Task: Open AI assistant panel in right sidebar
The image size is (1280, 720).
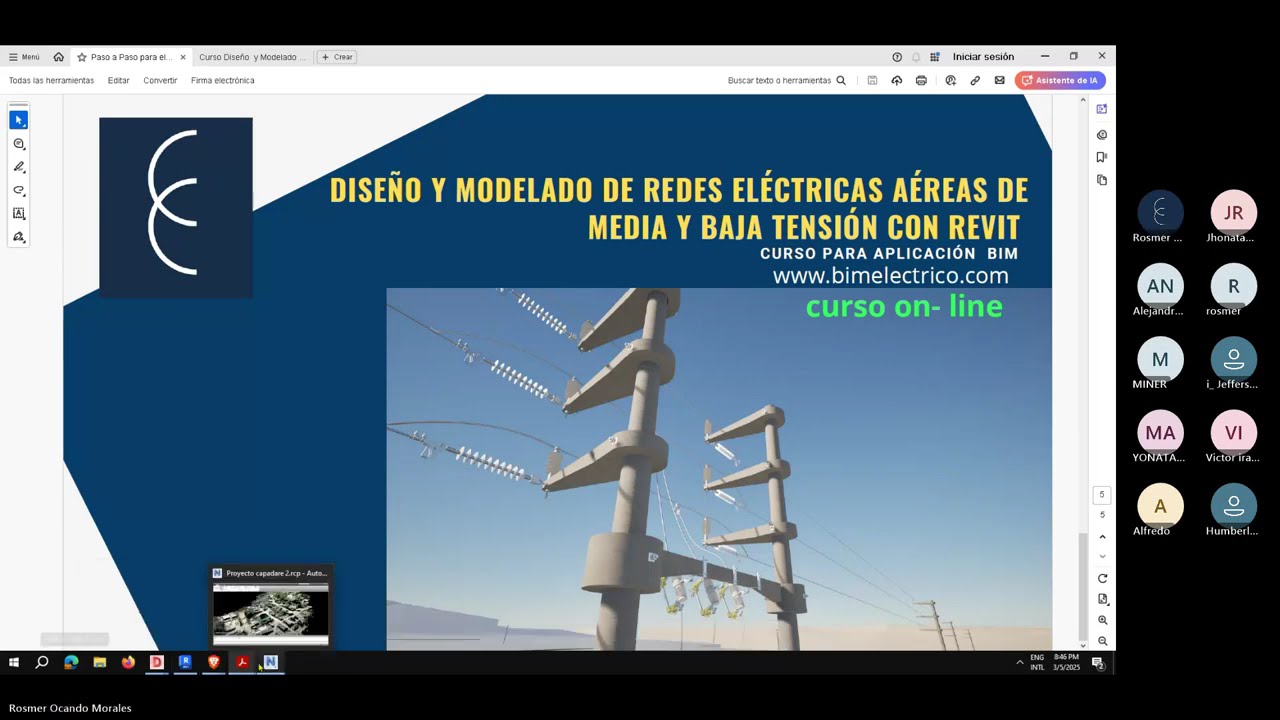Action: click(1102, 109)
